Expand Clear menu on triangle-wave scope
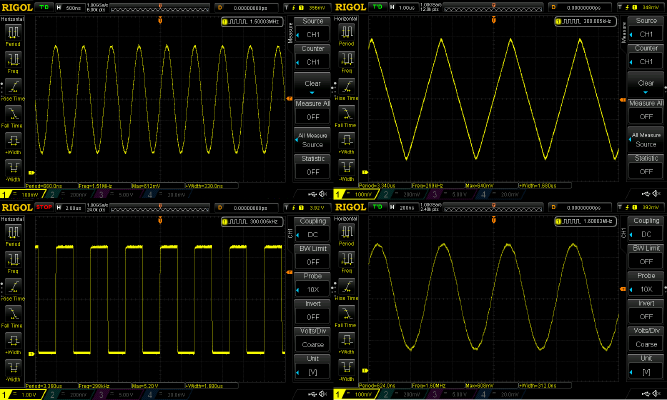The height and width of the screenshot is (400, 667). pyautogui.click(x=646, y=84)
